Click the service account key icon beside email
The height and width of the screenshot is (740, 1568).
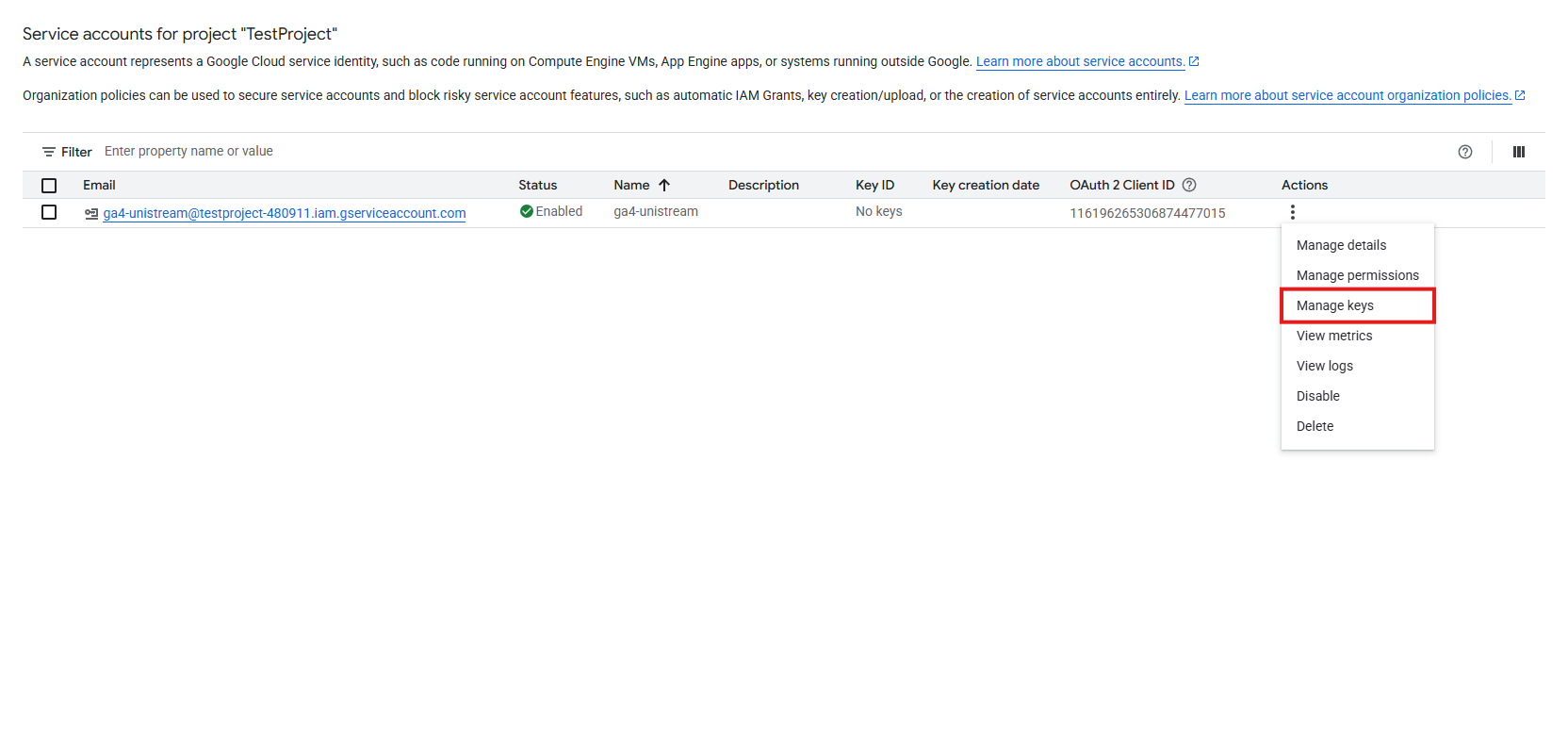point(91,213)
